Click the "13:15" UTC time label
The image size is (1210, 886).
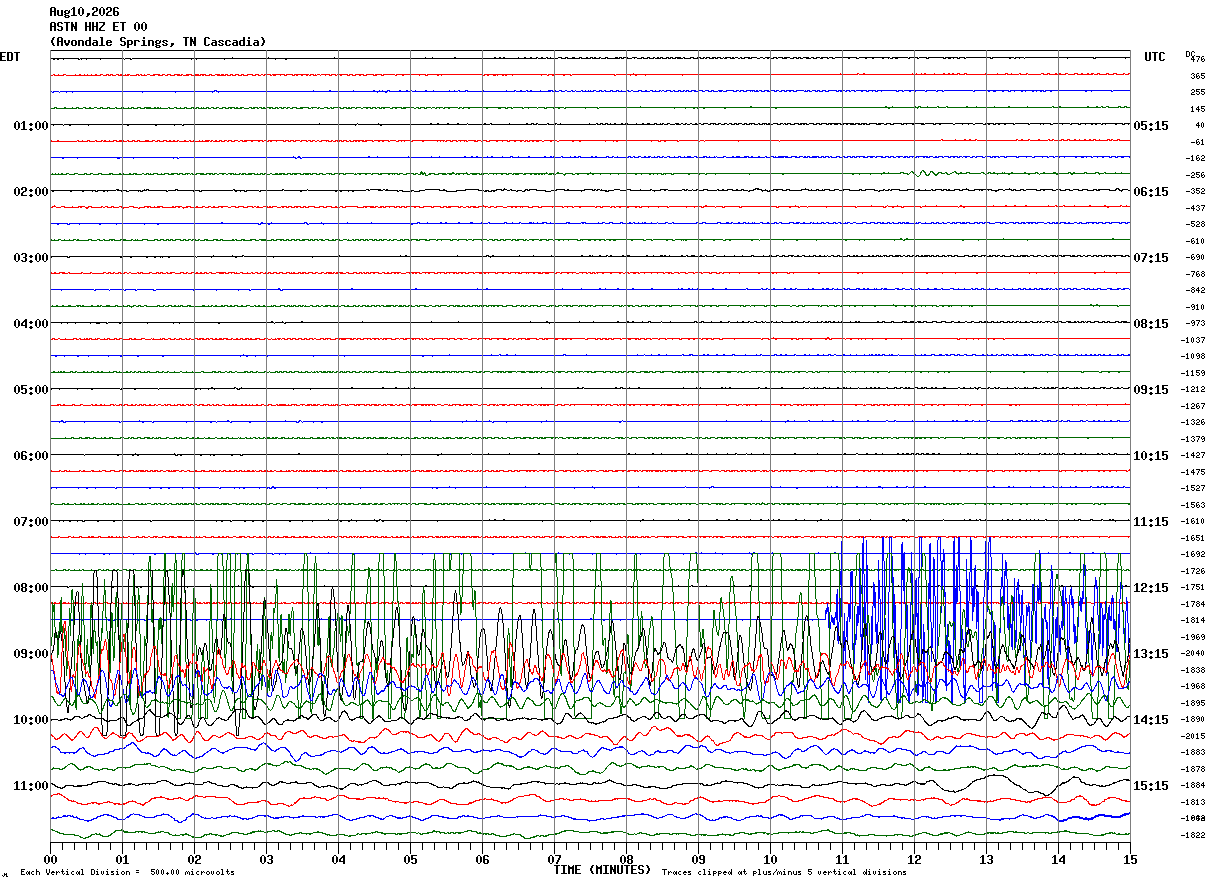click(1150, 654)
